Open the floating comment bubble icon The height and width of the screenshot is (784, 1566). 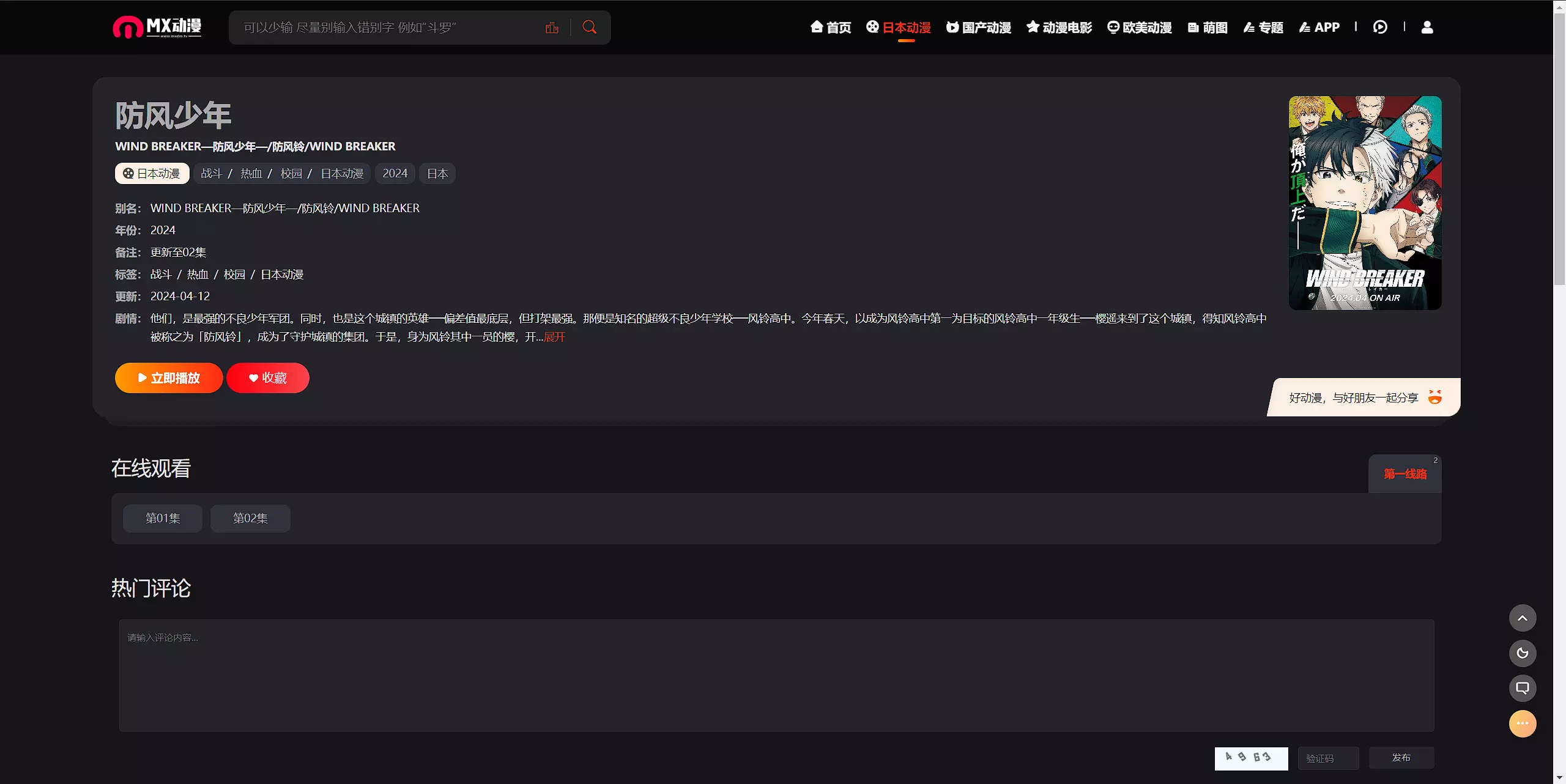click(1523, 689)
